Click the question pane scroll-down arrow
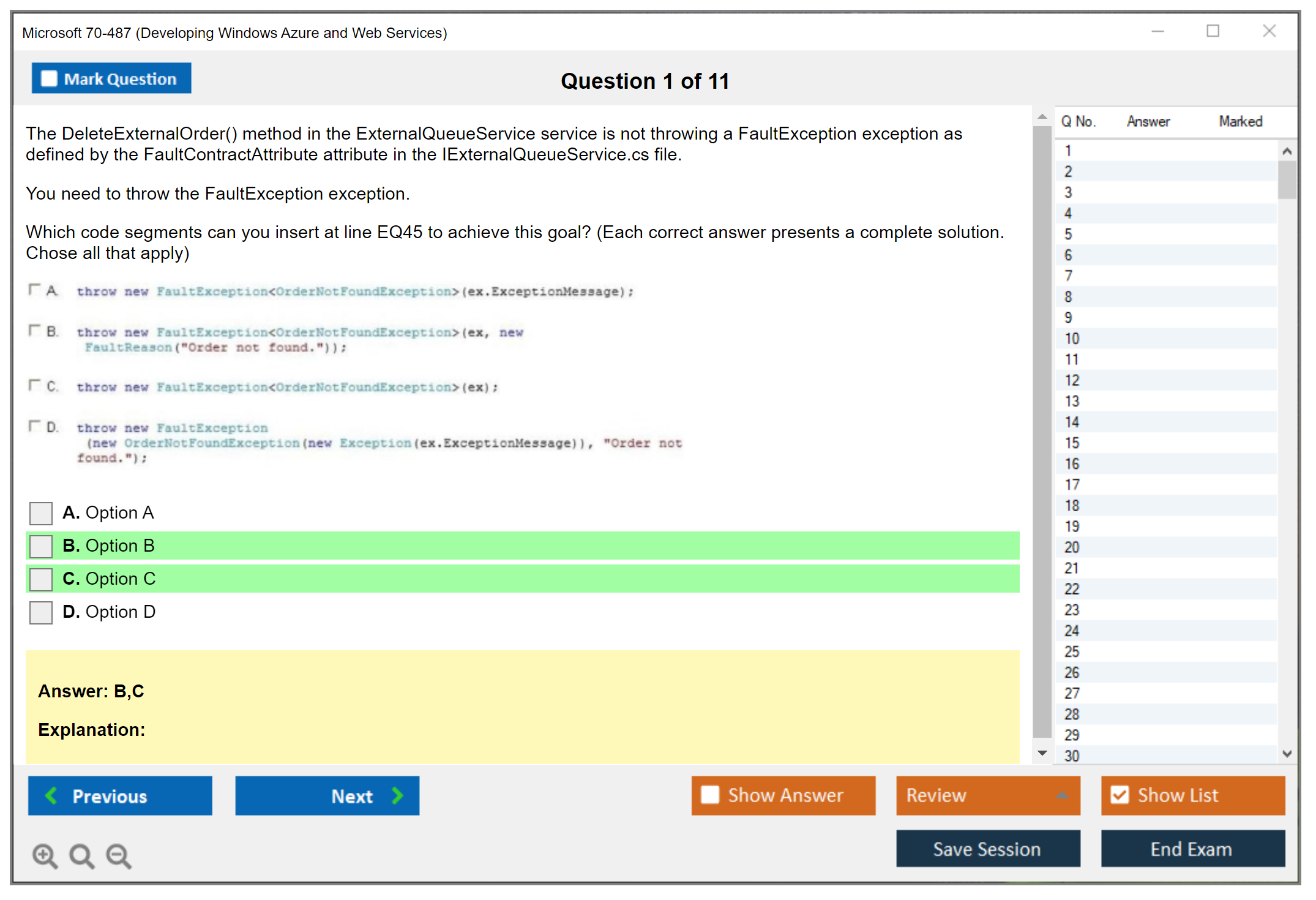The width and height of the screenshot is (1316, 900). pyautogui.click(x=1042, y=753)
